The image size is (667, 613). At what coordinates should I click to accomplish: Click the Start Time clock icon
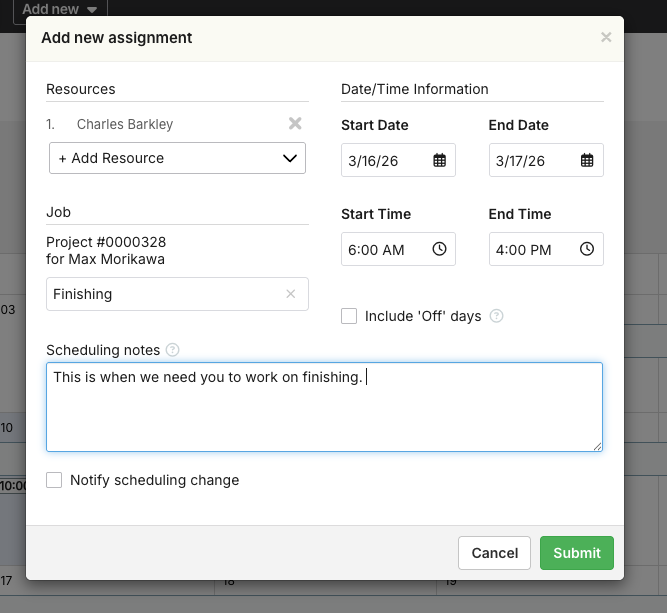439,250
